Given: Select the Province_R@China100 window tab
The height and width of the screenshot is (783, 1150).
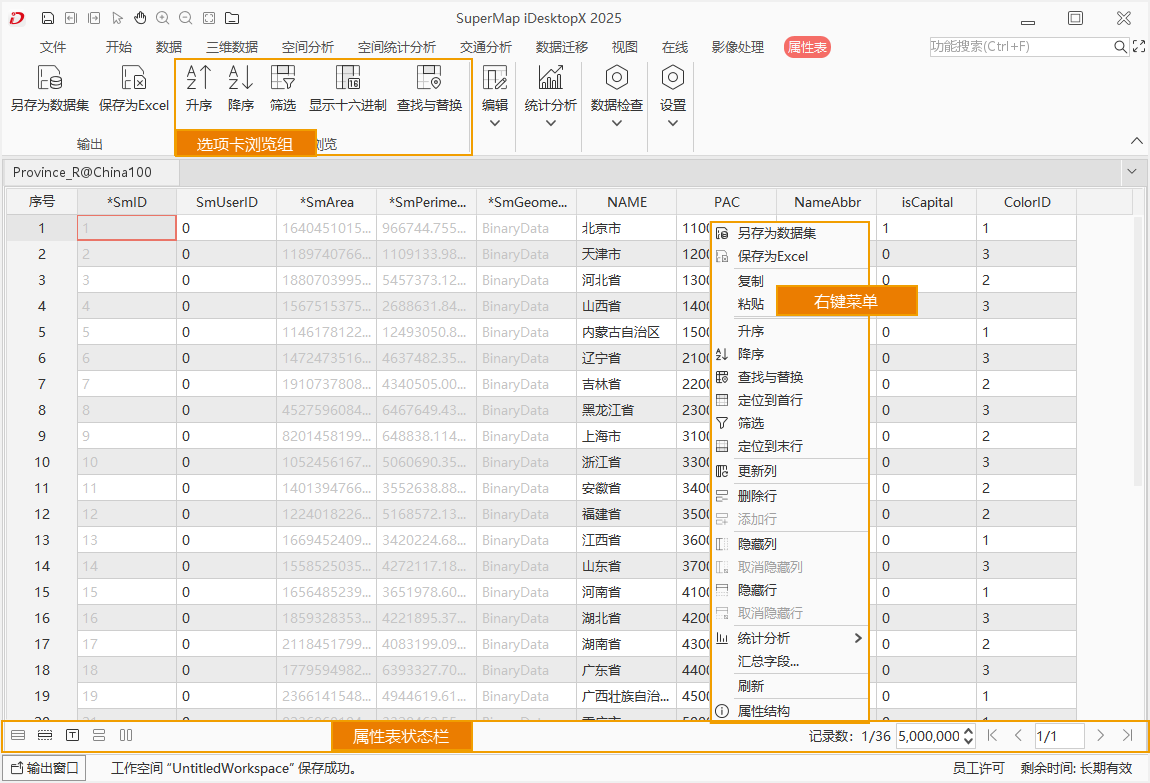Looking at the screenshot, I should (91, 172).
